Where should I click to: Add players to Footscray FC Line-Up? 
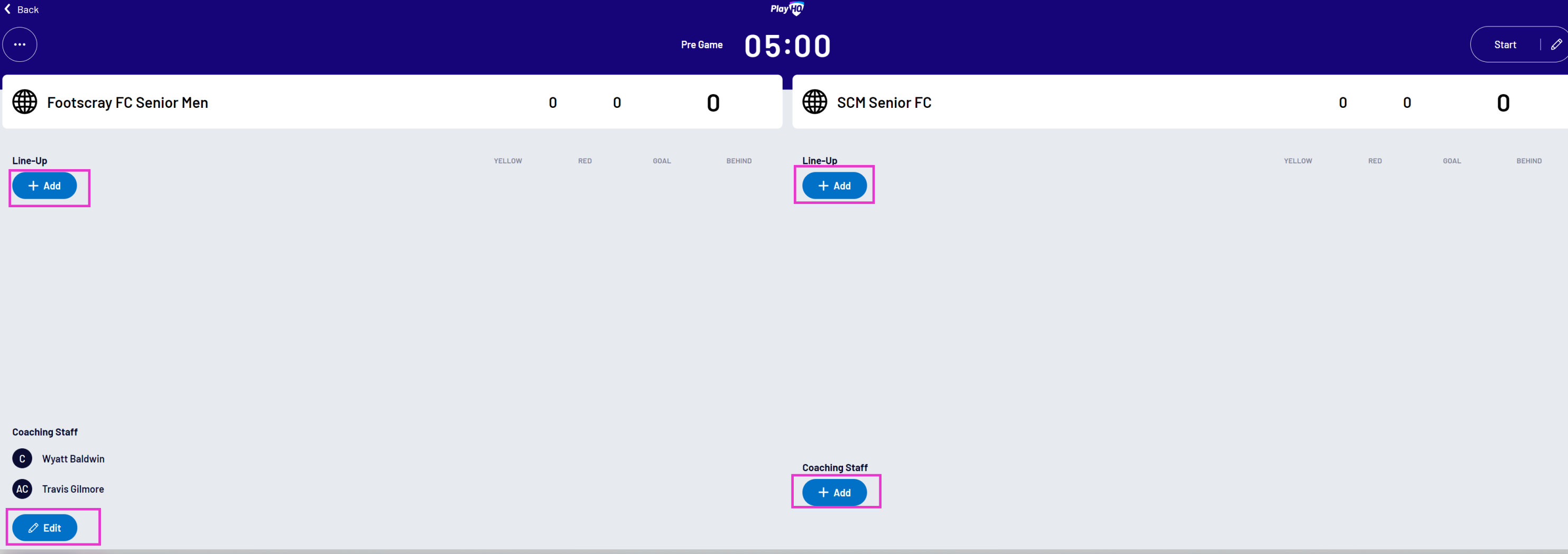click(x=44, y=186)
